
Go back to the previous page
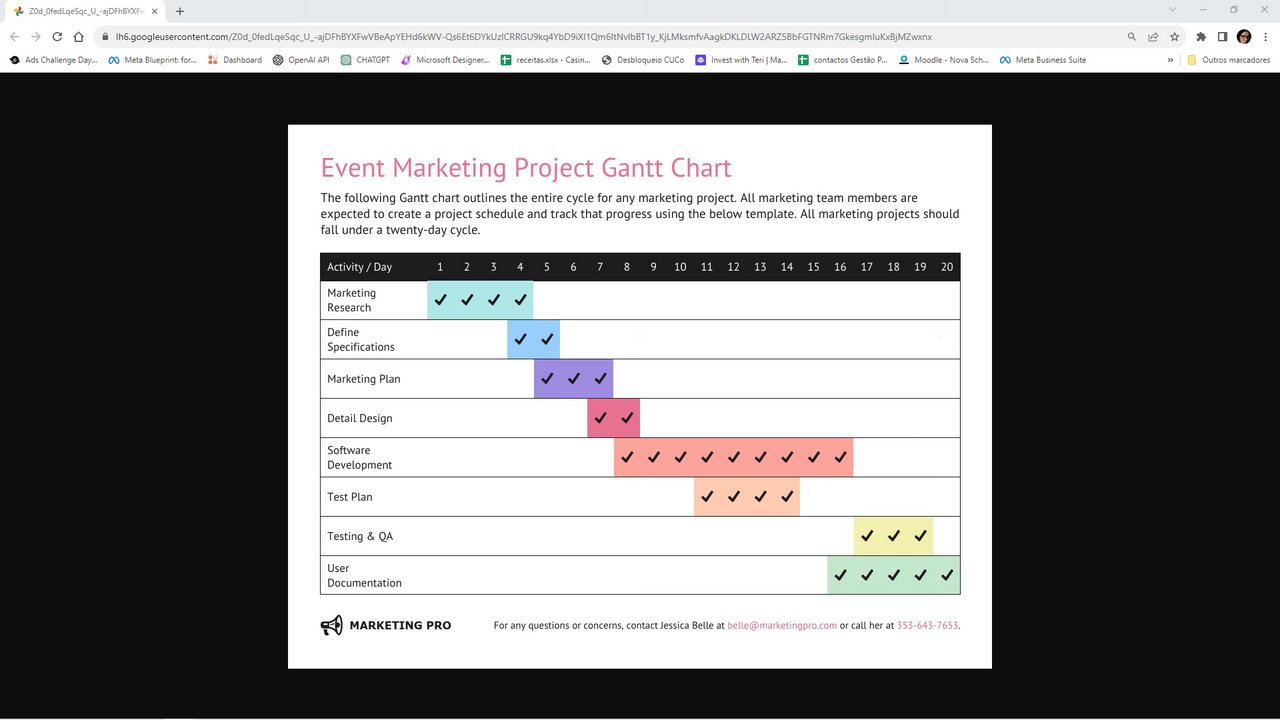14,36
